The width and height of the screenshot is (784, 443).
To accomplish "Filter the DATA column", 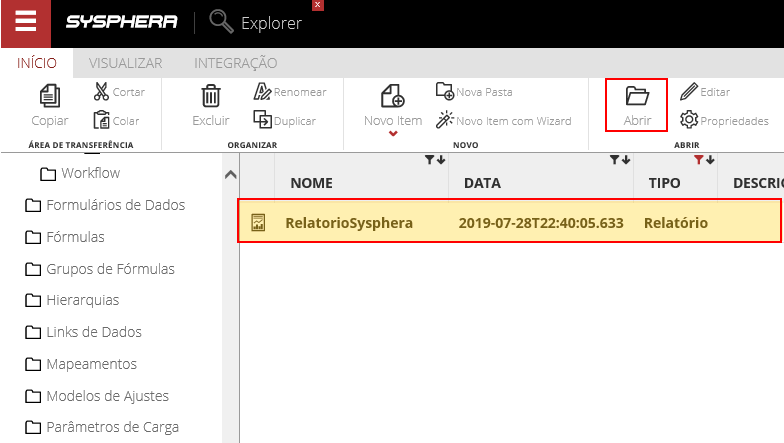I will click(x=614, y=160).
